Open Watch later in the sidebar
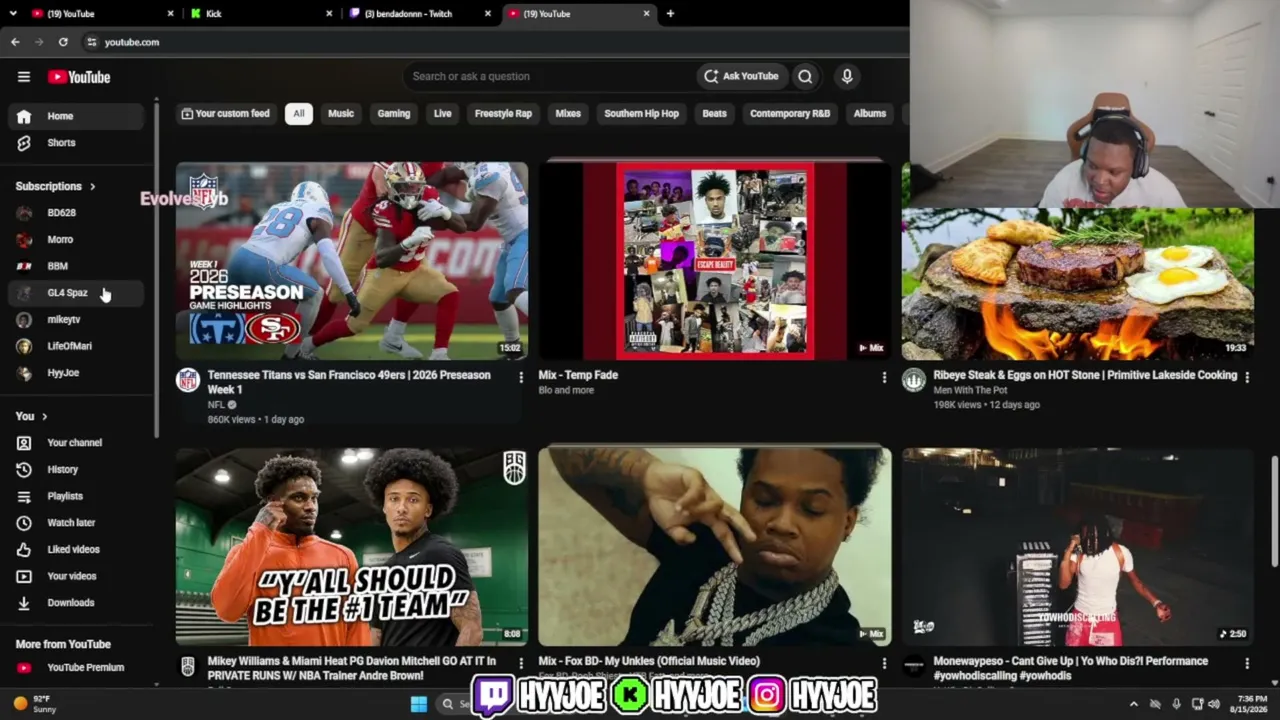This screenshot has width=1280, height=720. tap(76, 523)
